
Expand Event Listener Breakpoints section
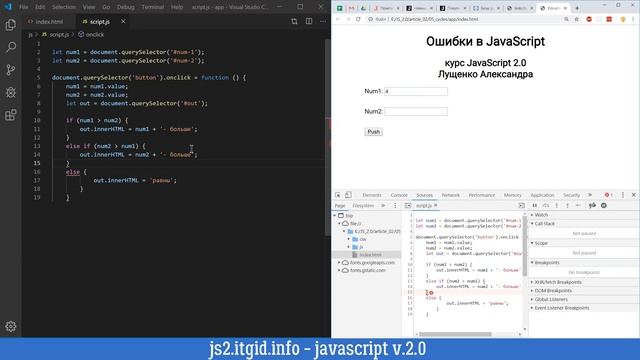tap(584, 308)
